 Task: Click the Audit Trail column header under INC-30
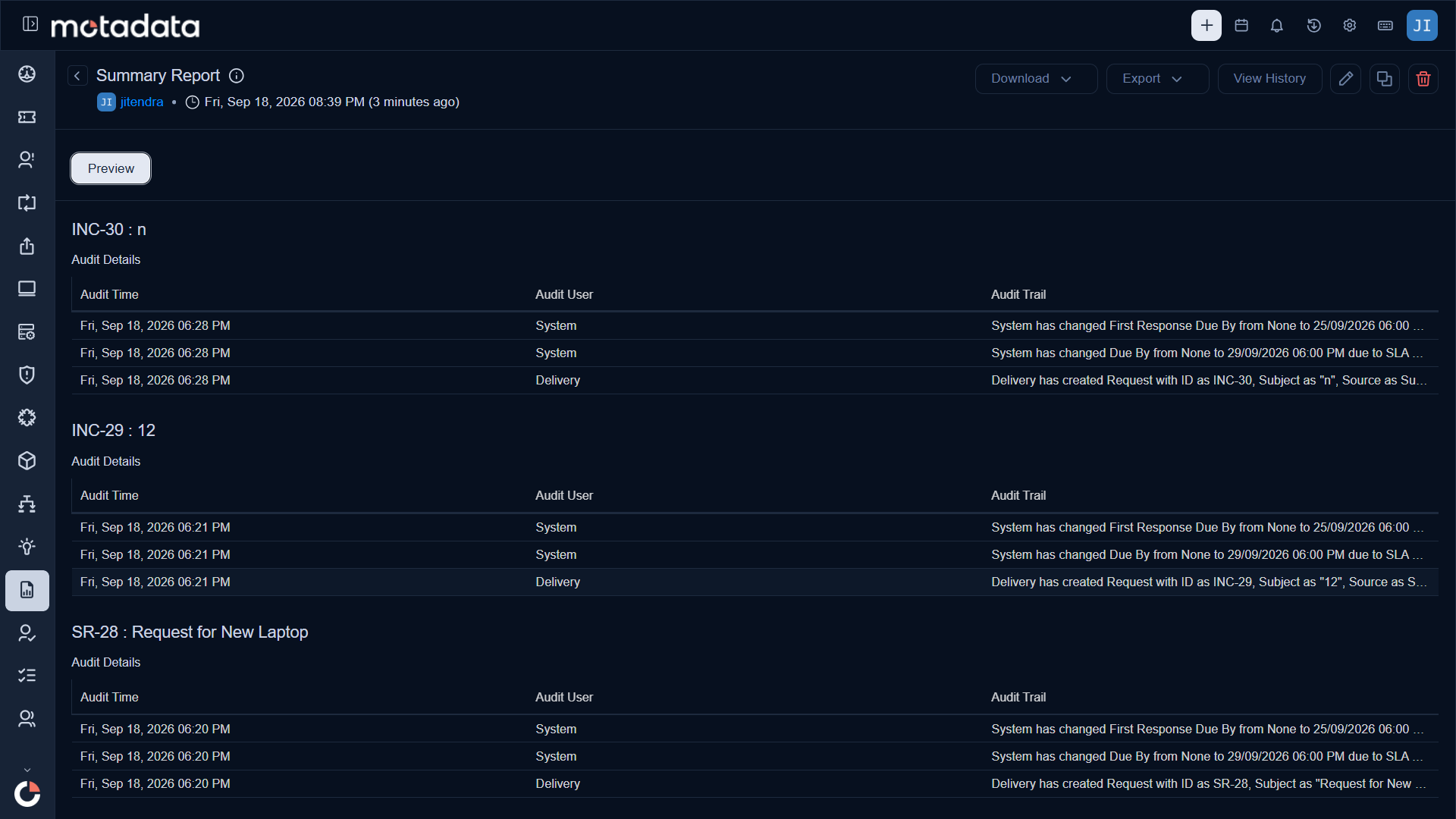(1018, 294)
